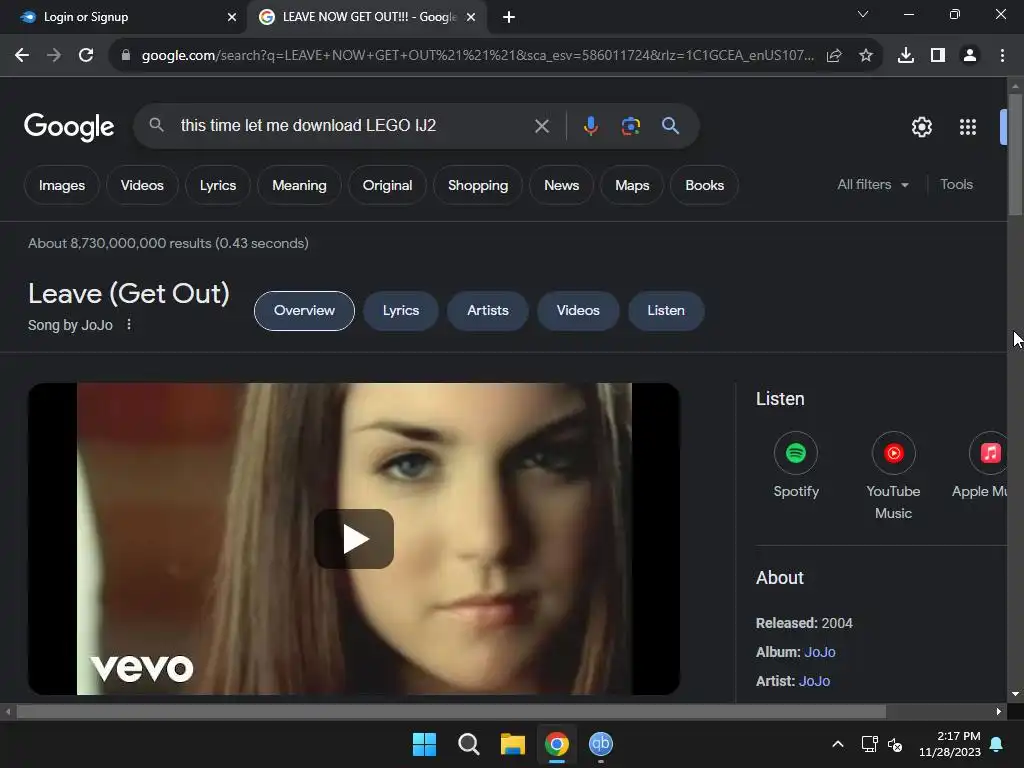
Task: Filter results by Images
Action: (62, 185)
